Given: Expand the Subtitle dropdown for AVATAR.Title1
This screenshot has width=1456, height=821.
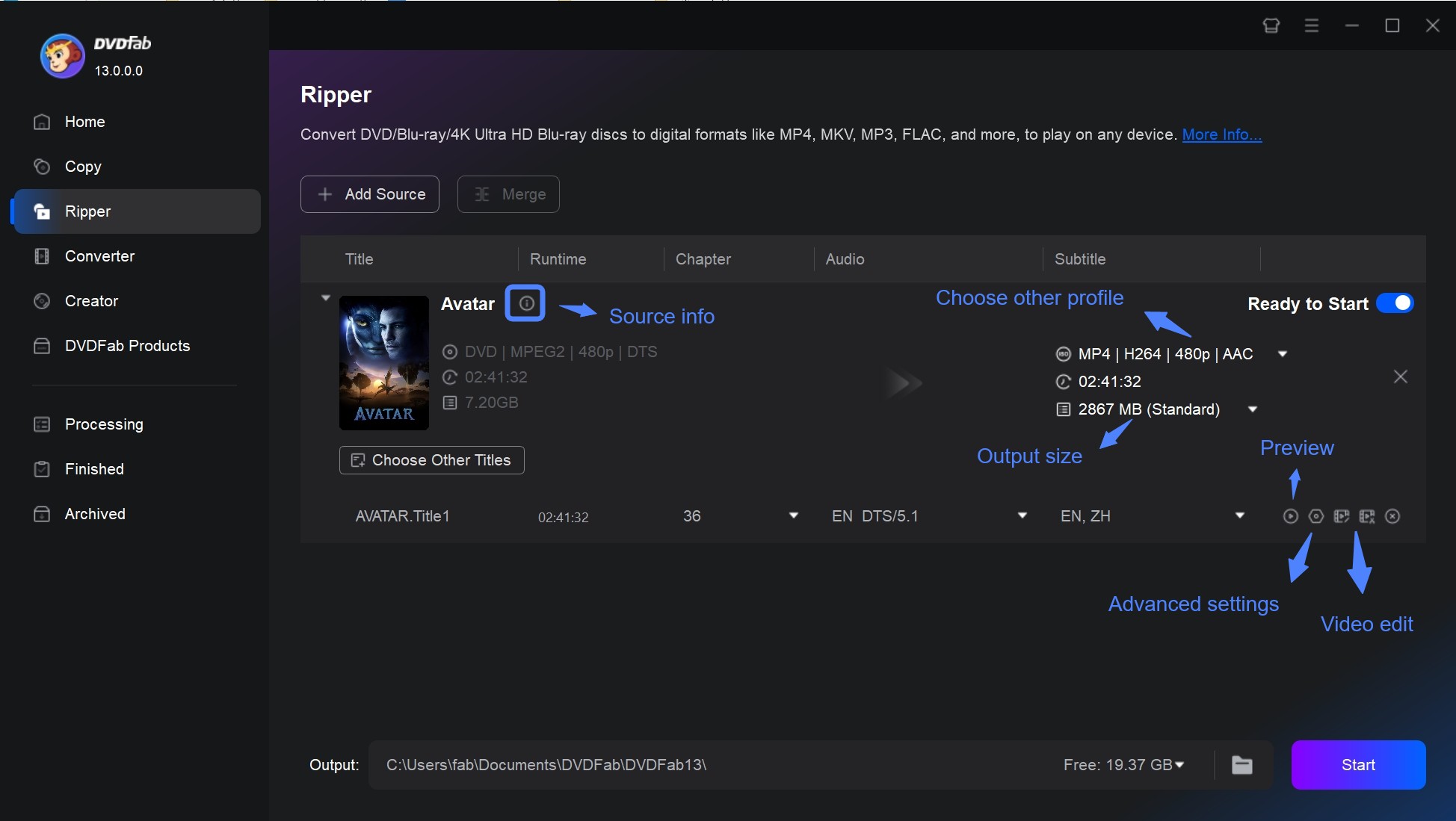Looking at the screenshot, I should (1241, 516).
